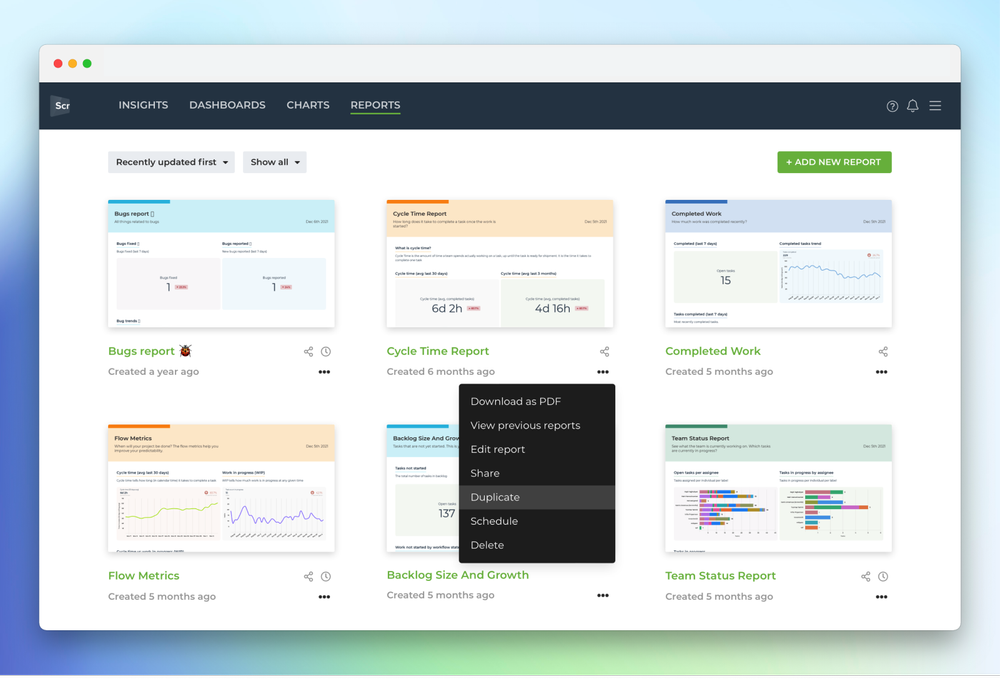Open the help question mark icon
Screen dimensions: 1000x684
pos(892,106)
